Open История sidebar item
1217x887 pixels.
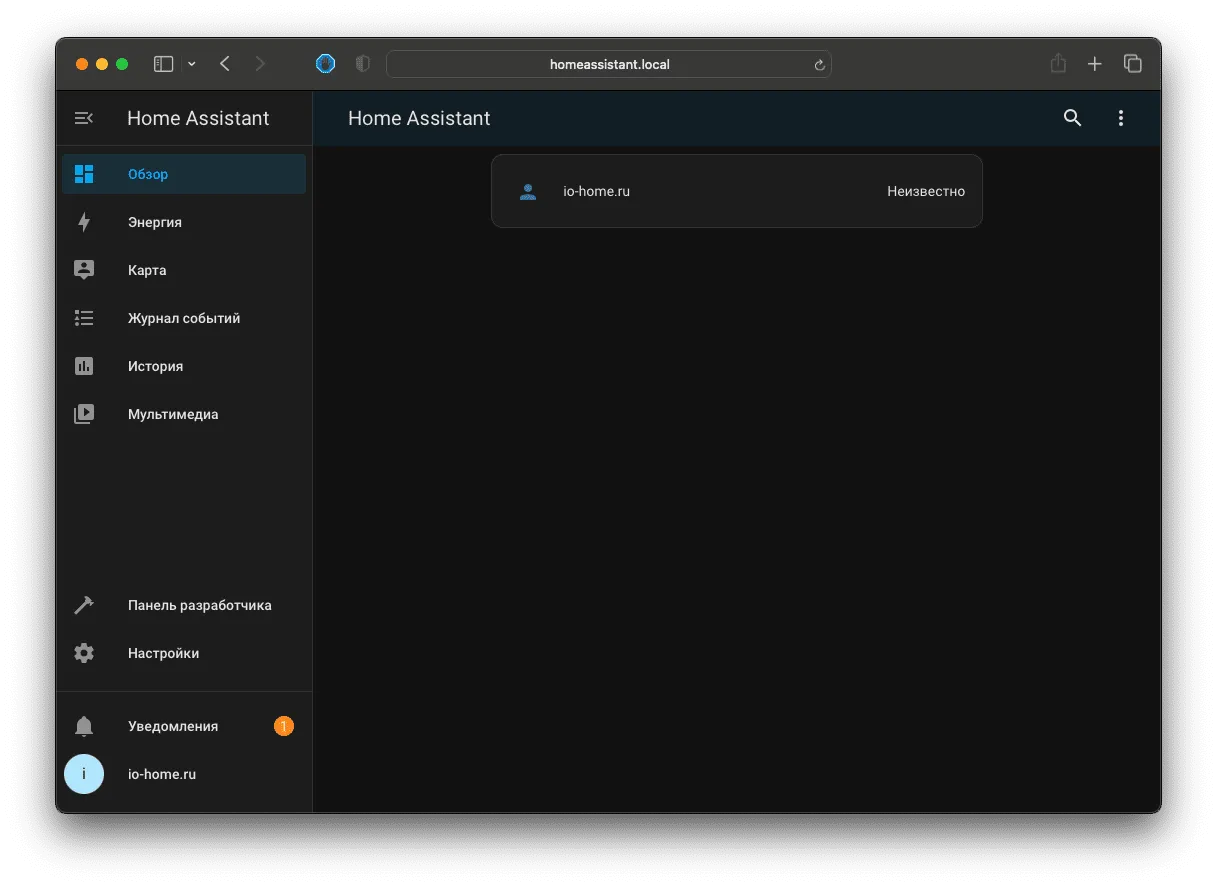[184, 366]
